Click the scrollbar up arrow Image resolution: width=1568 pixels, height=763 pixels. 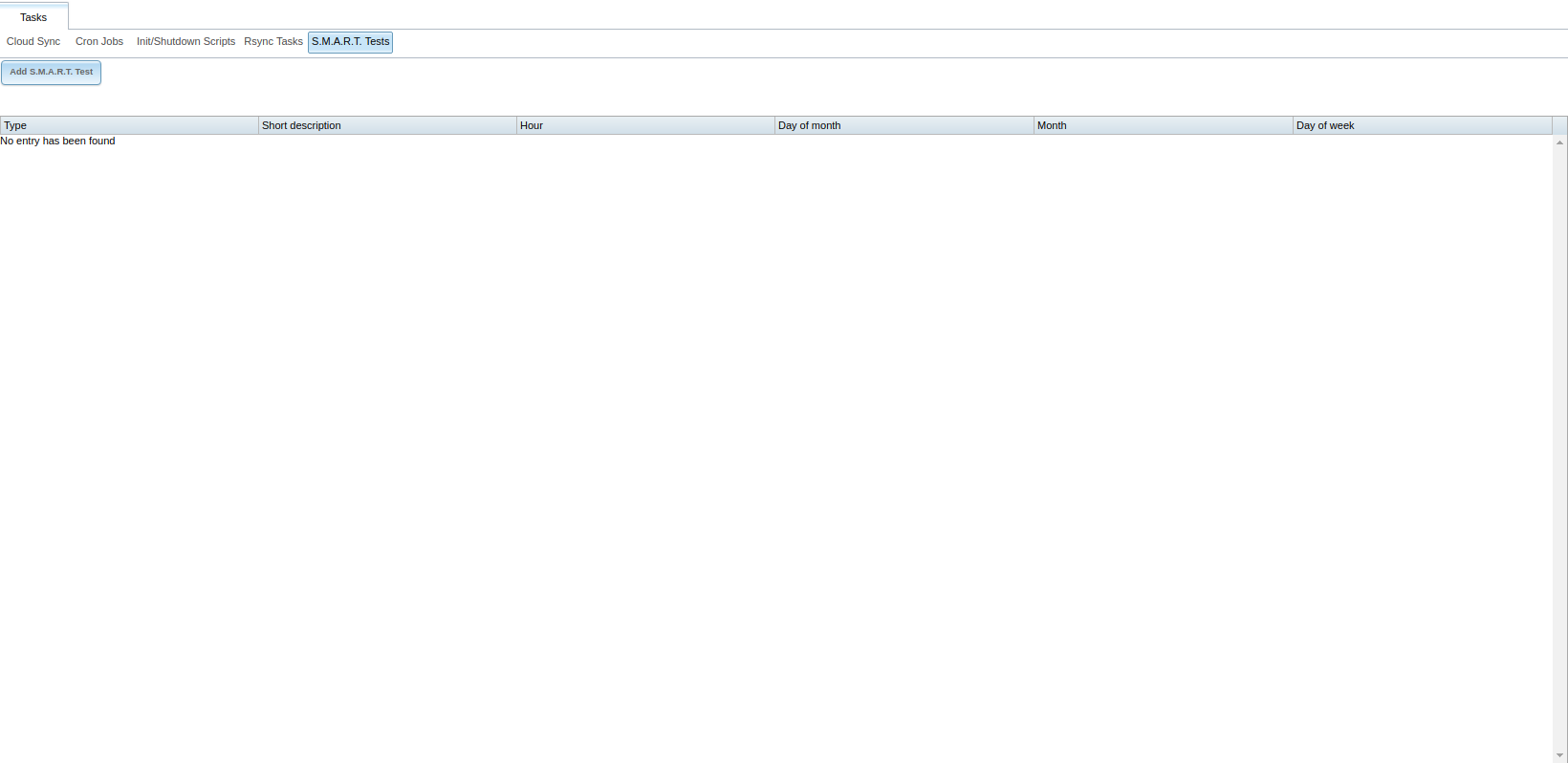[x=1559, y=142]
